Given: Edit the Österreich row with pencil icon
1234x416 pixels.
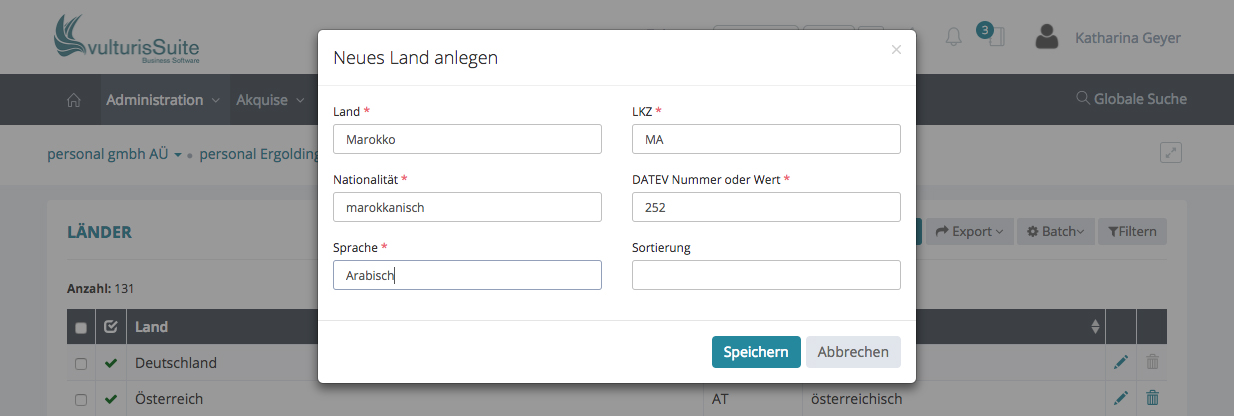Looking at the screenshot, I should [1121, 398].
